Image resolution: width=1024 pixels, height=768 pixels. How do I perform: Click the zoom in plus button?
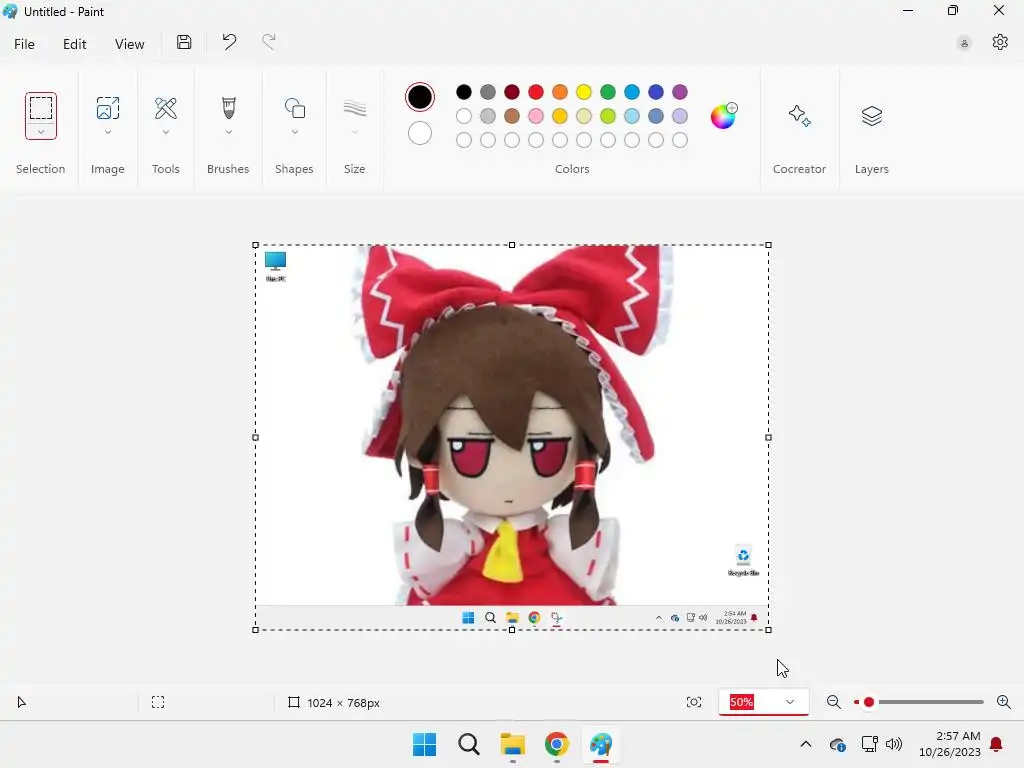(1004, 702)
